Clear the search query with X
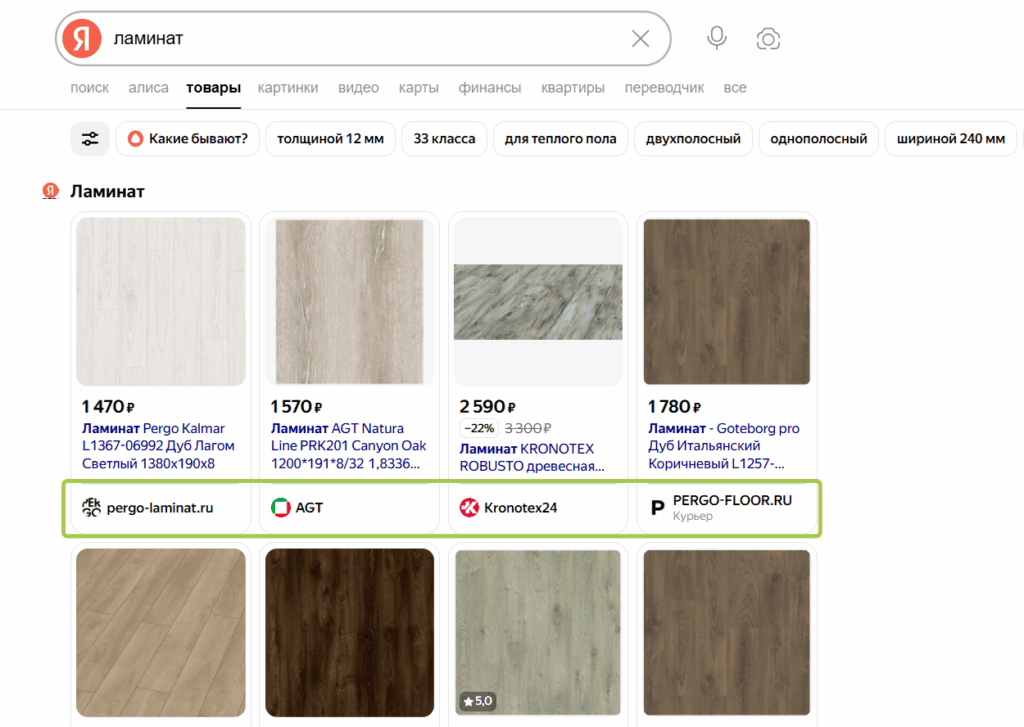This screenshot has width=1024, height=727. point(641,39)
